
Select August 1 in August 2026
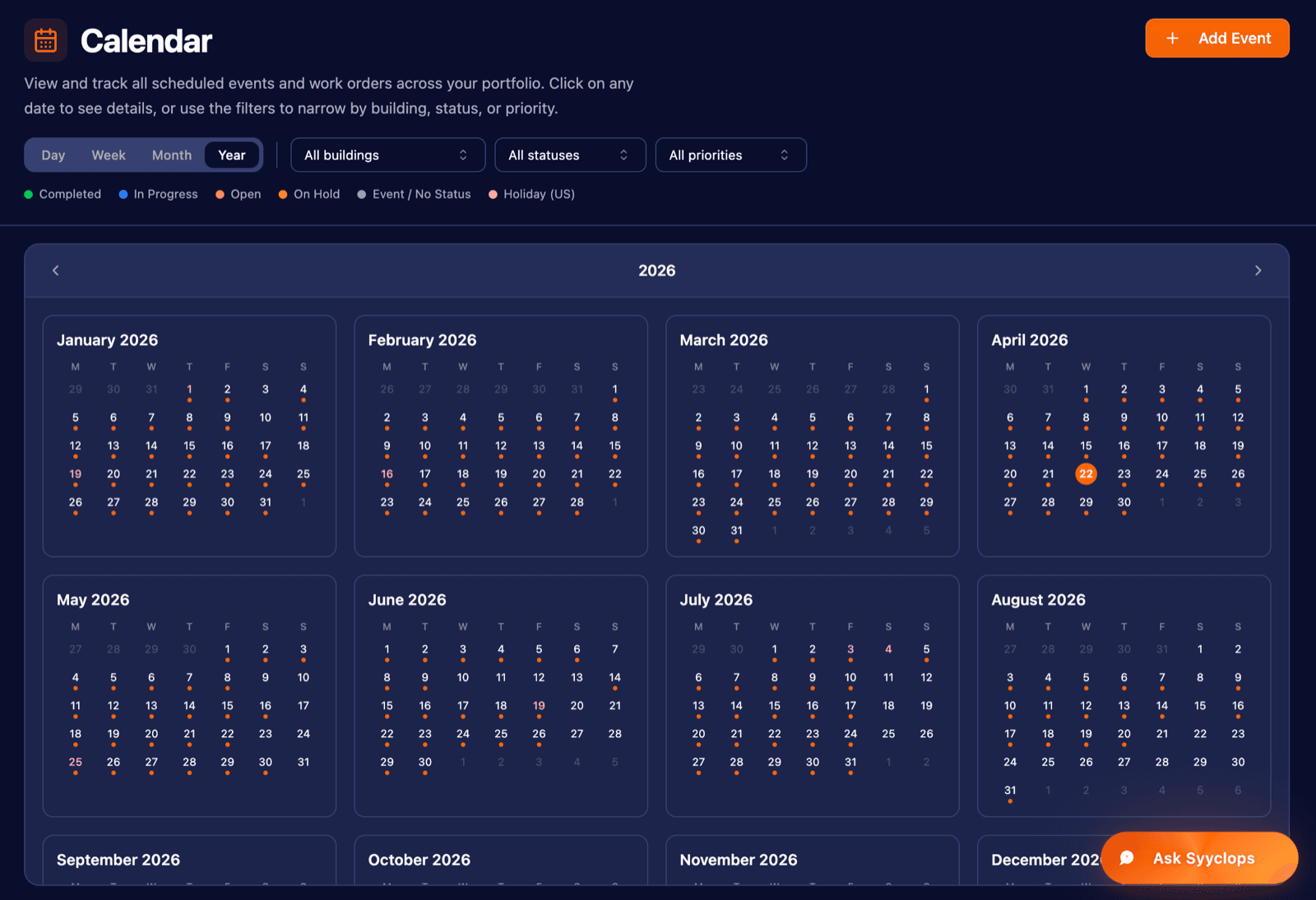coord(1200,650)
